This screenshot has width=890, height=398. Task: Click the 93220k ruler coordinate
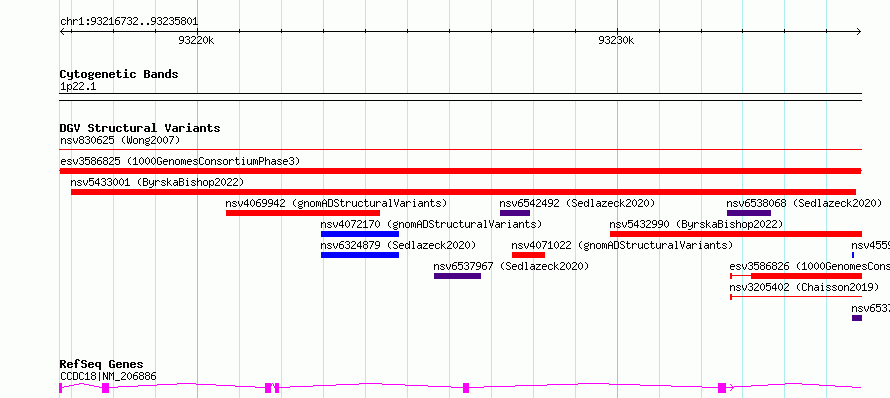click(x=196, y=40)
